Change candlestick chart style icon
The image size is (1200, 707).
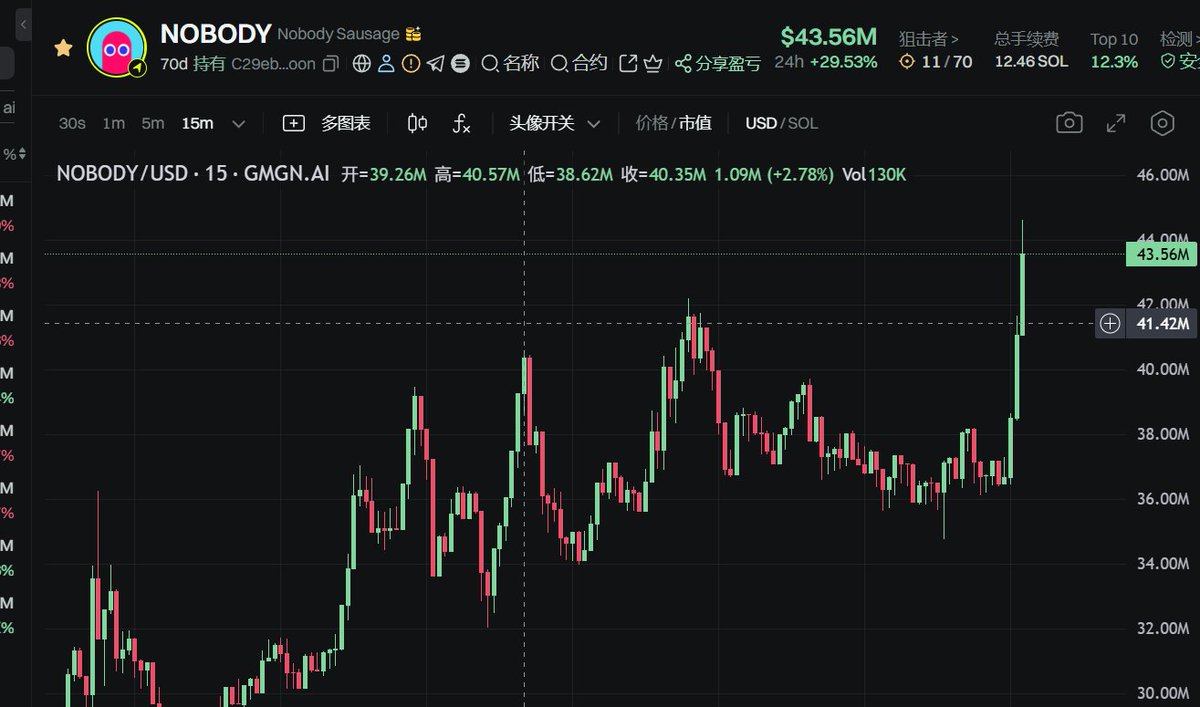[x=418, y=123]
